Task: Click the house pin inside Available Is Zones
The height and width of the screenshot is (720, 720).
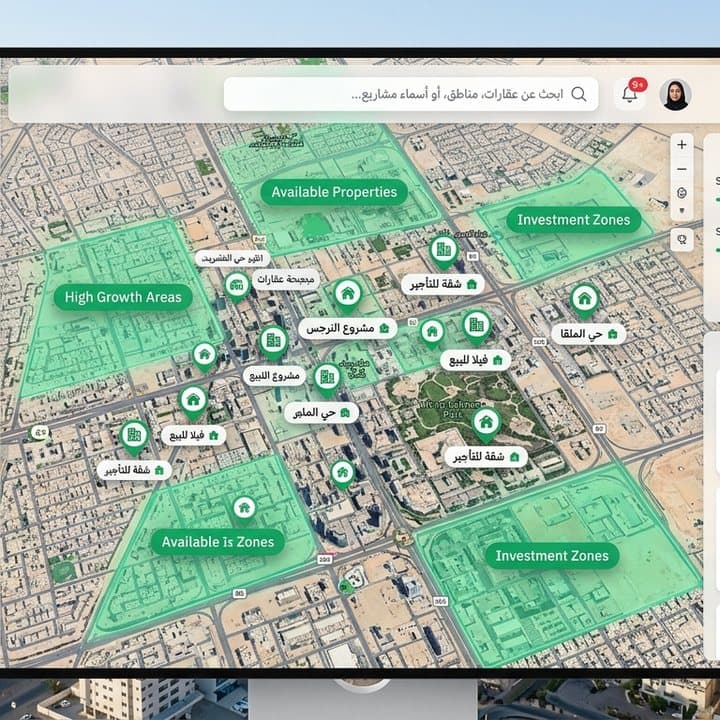Action: pos(244,509)
